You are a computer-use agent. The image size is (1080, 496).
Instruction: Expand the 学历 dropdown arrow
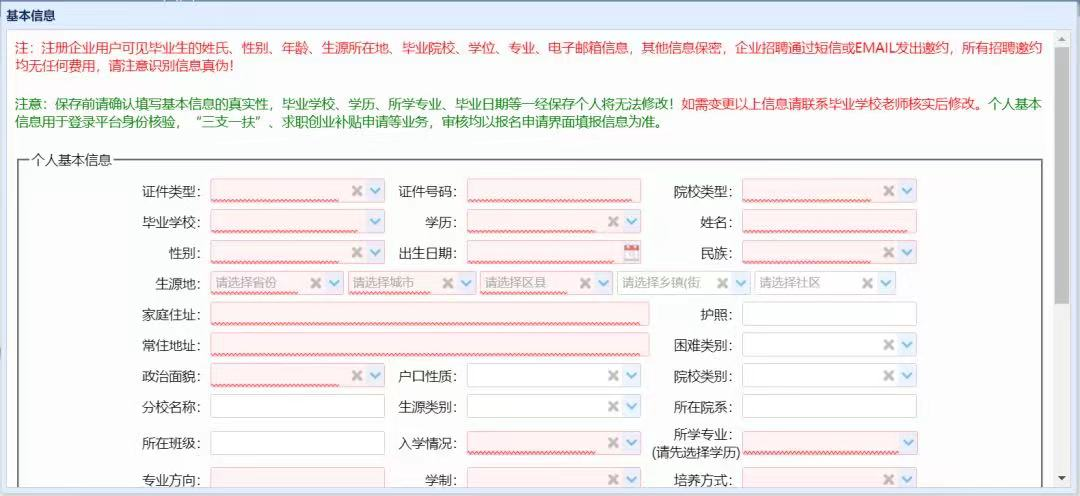coord(632,221)
